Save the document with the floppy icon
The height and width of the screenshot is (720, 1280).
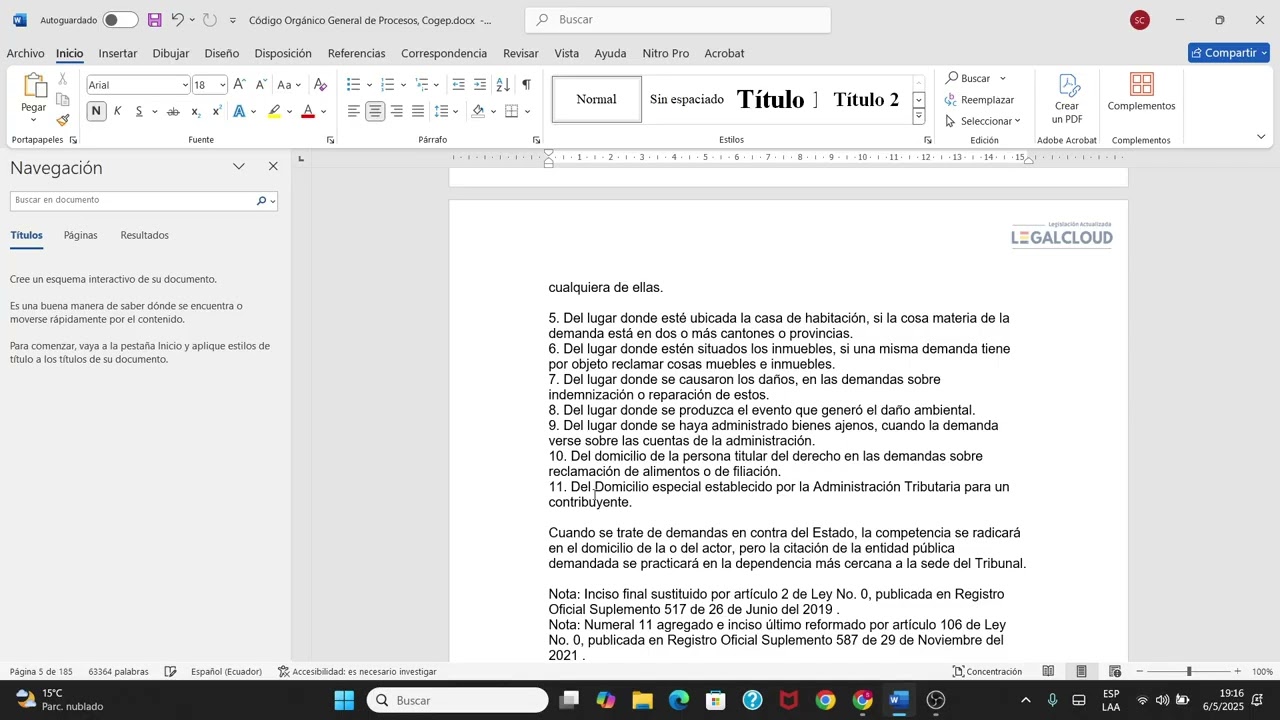pyautogui.click(x=155, y=20)
